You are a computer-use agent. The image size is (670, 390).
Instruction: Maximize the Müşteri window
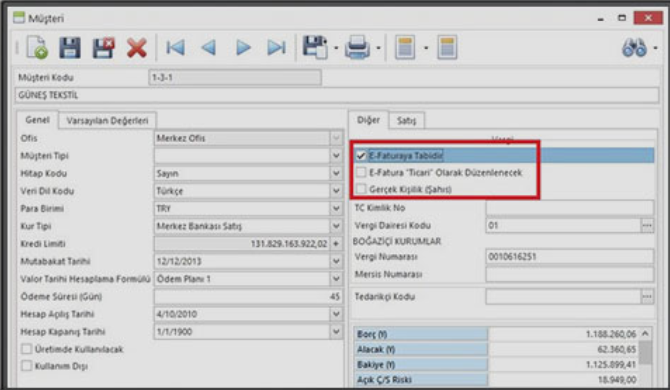[x=622, y=18]
